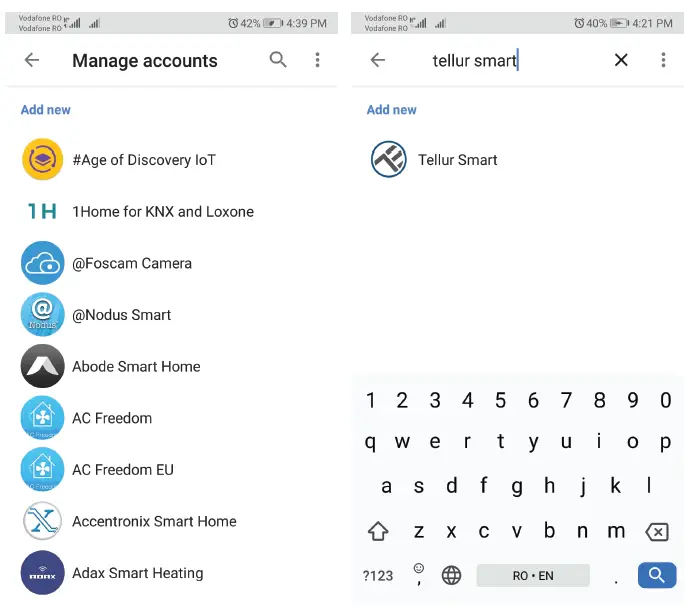Tap the b key

coord(550,530)
